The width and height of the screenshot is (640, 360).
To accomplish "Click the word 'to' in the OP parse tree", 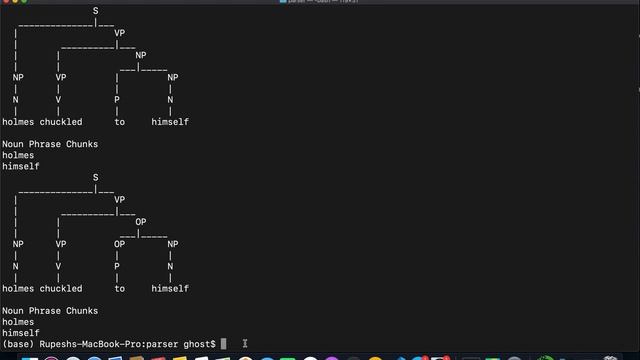I will click(x=119, y=289).
